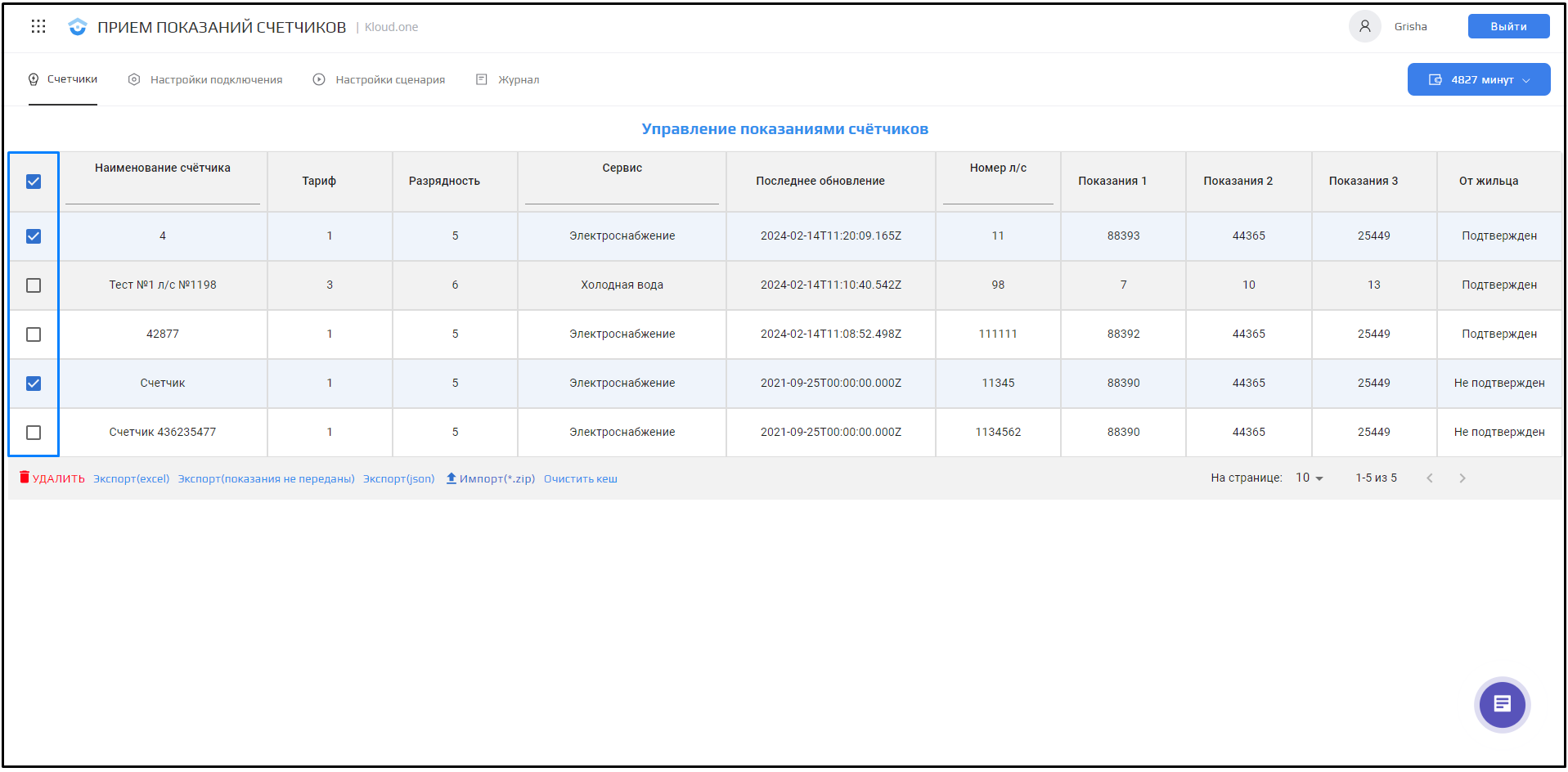Click meter name Счетчик 436235477
Image resolution: width=1568 pixels, height=772 pixels.
pos(163,433)
